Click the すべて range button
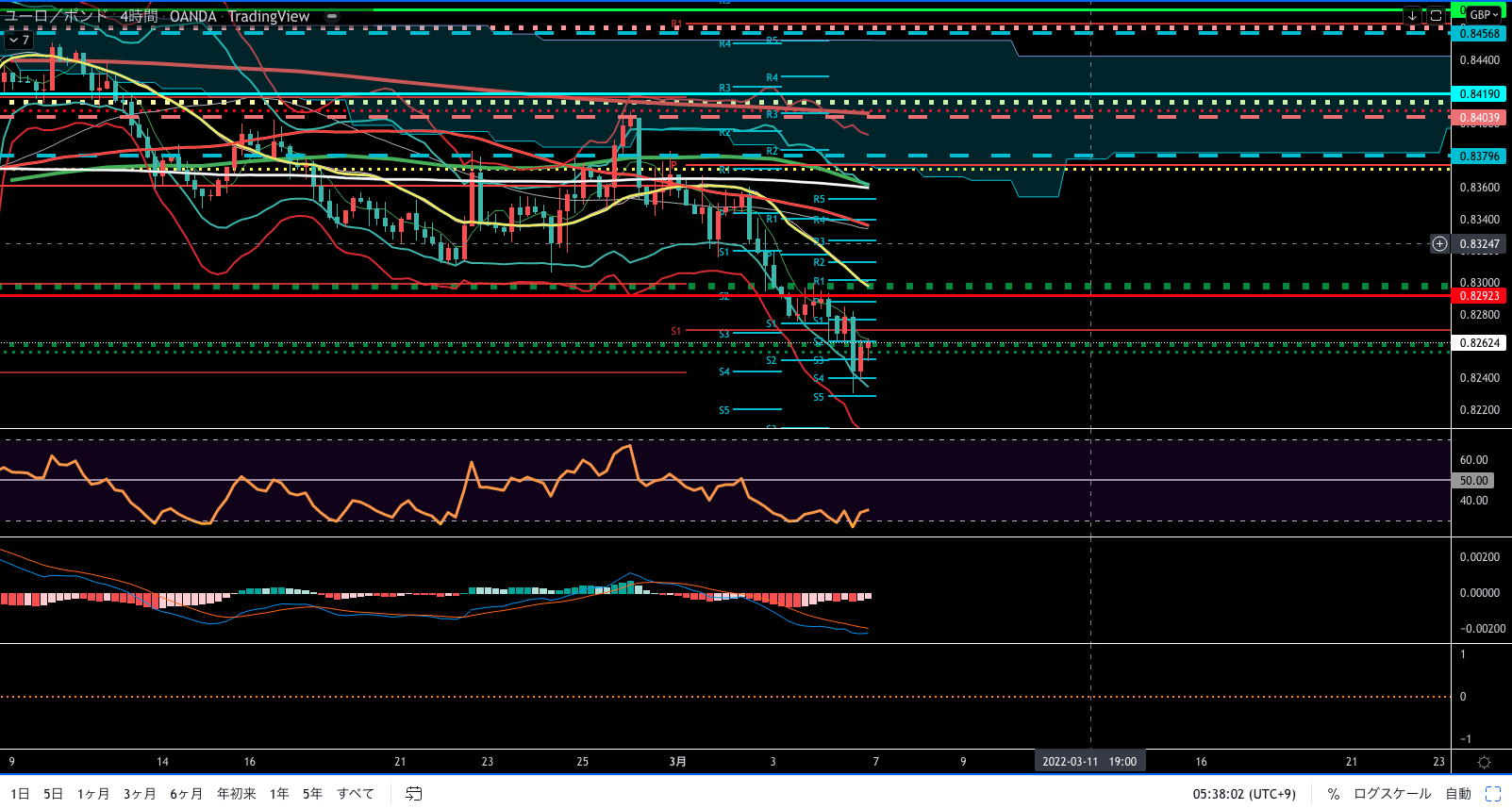The image size is (1512, 809). (356, 794)
